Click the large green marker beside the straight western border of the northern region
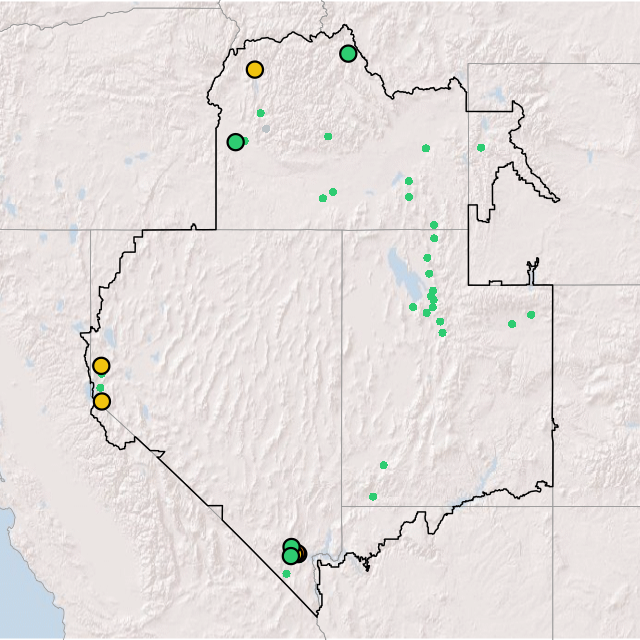This screenshot has width=640, height=640. pos(236,142)
